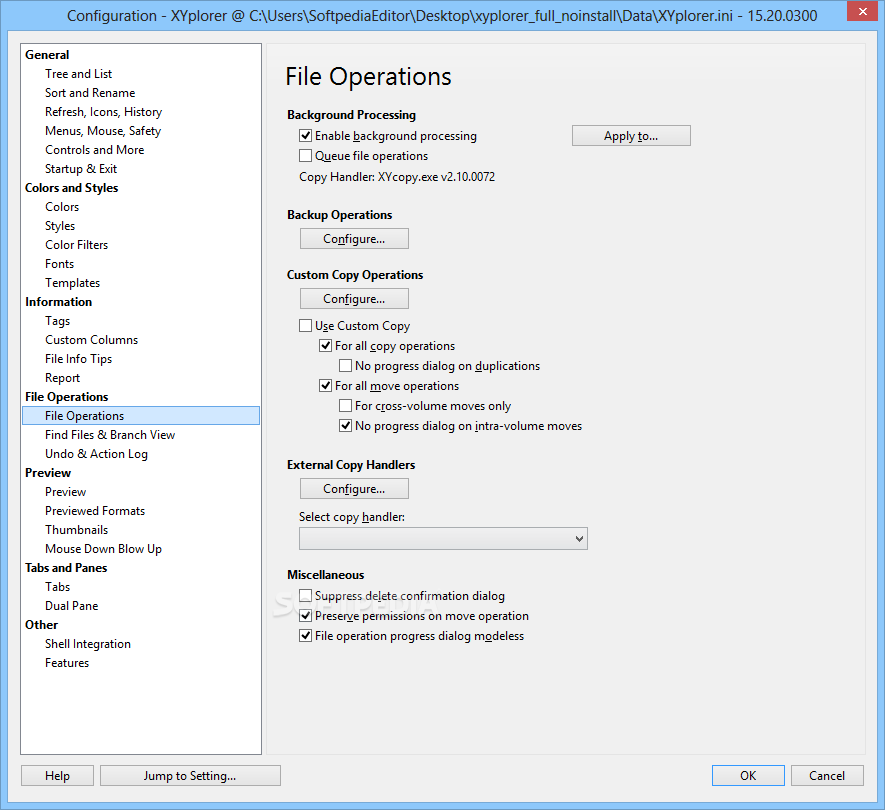
Task: Open Sort and Rename settings
Action: (x=90, y=93)
